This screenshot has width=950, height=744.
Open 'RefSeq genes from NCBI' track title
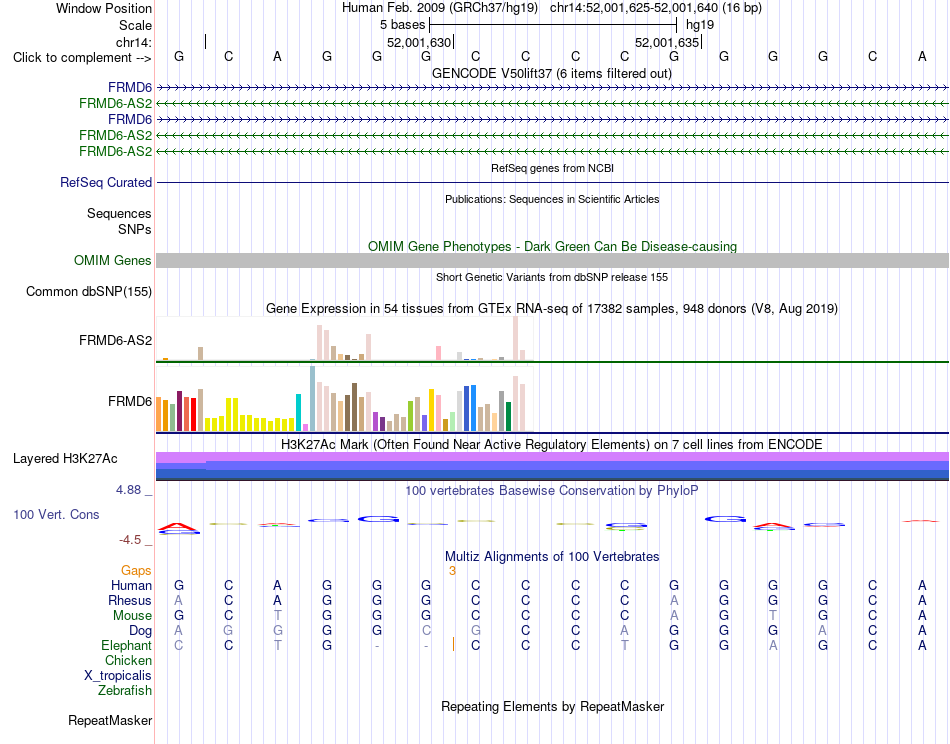tap(552, 168)
